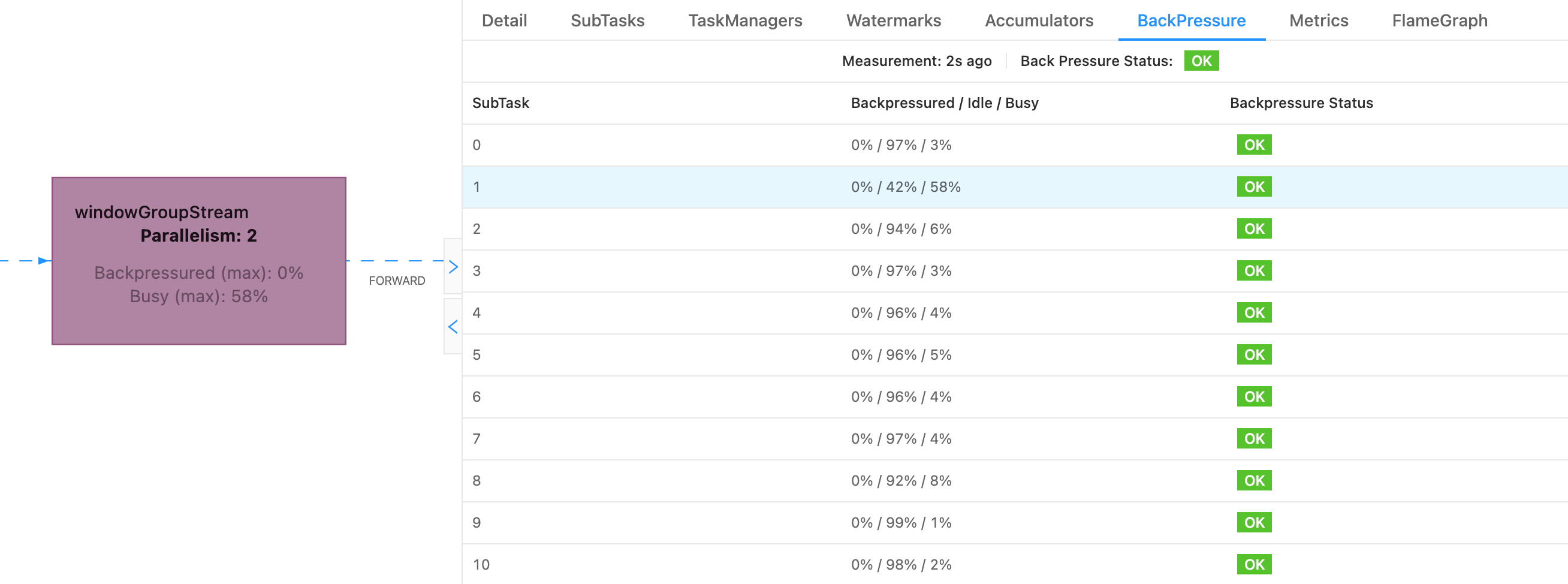The height and width of the screenshot is (584, 1568).
Task: Click the FORWARD edge label
Action: [396, 281]
